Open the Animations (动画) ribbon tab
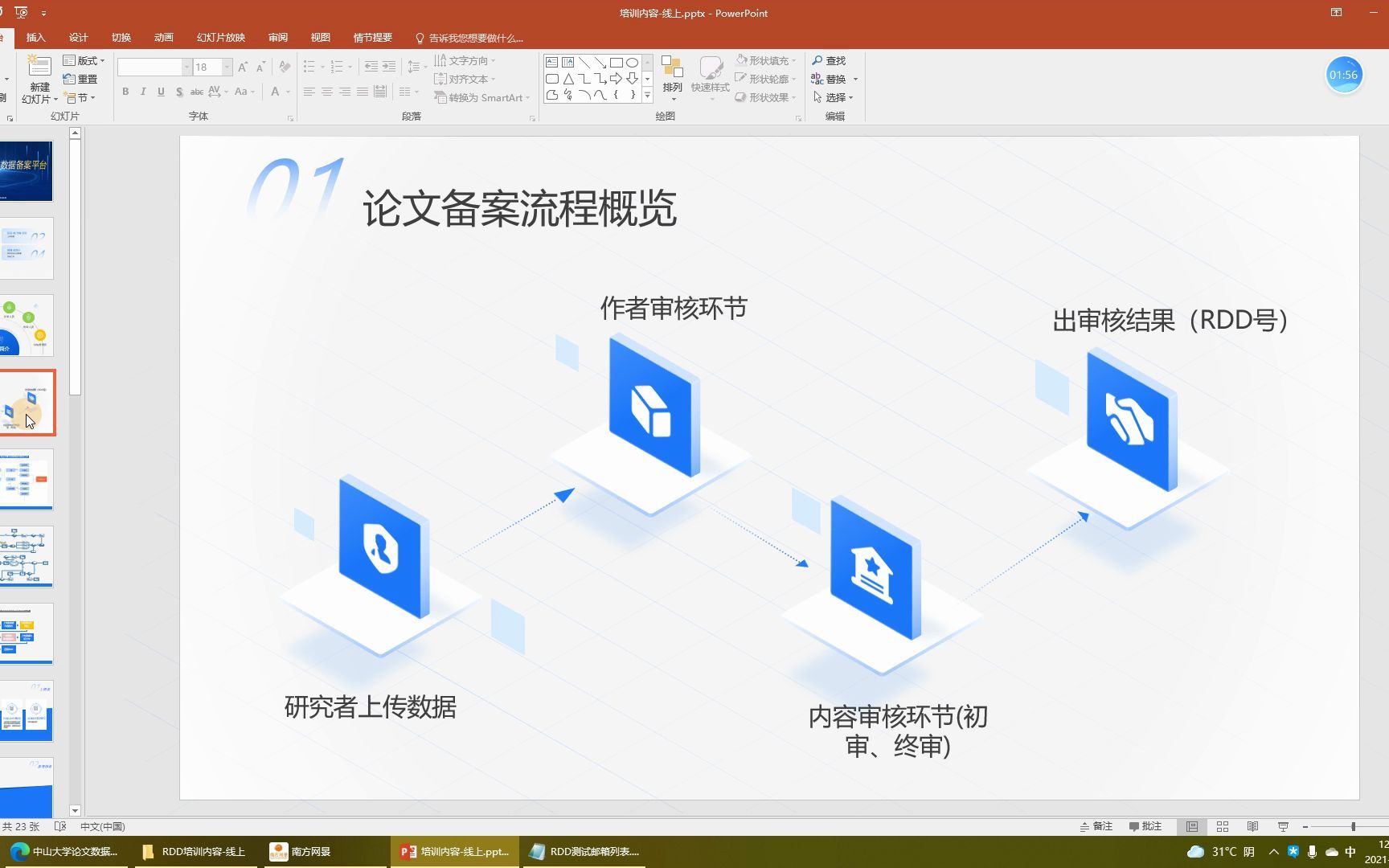The image size is (1389, 868). click(163, 38)
